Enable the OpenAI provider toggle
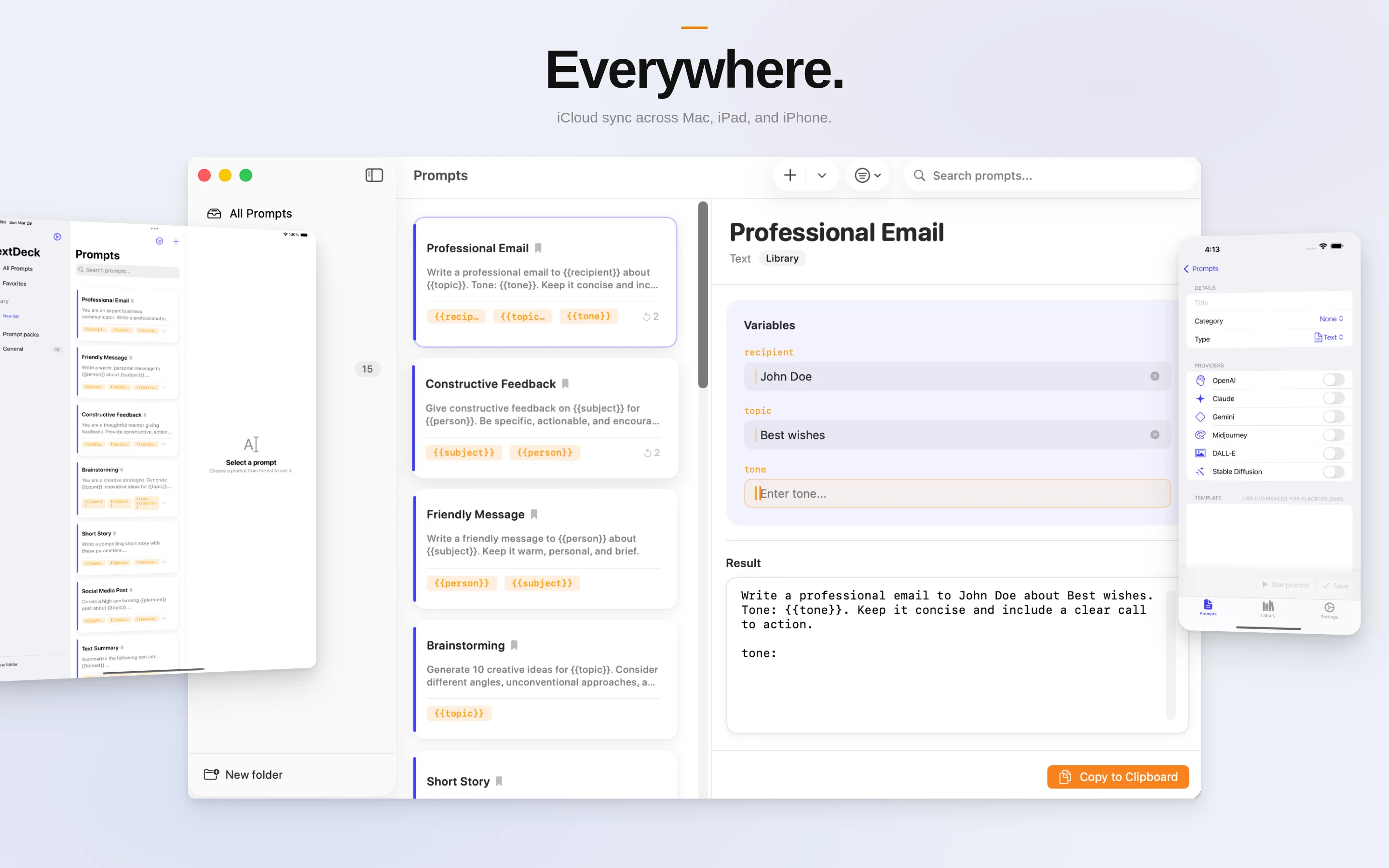This screenshot has width=1389, height=868. click(x=1335, y=380)
